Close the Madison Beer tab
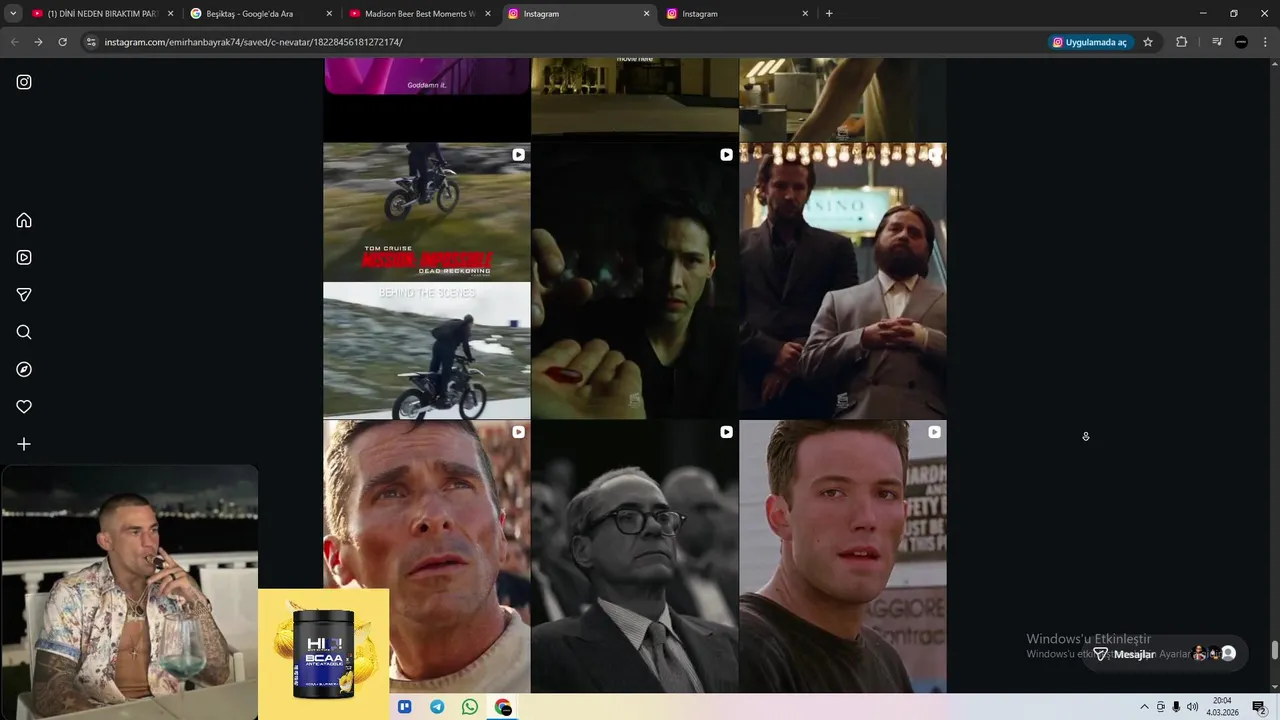The width and height of the screenshot is (1280, 720). click(x=488, y=14)
